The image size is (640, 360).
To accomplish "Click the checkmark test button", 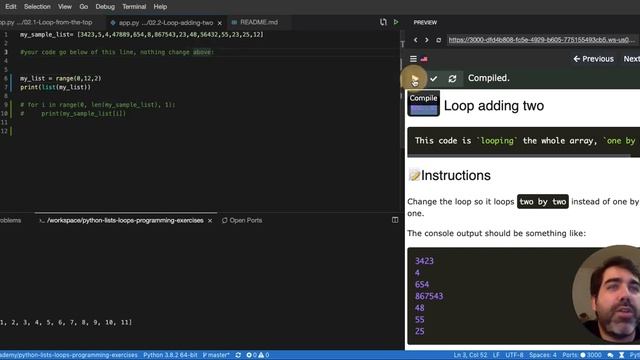I will click(x=433, y=78).
